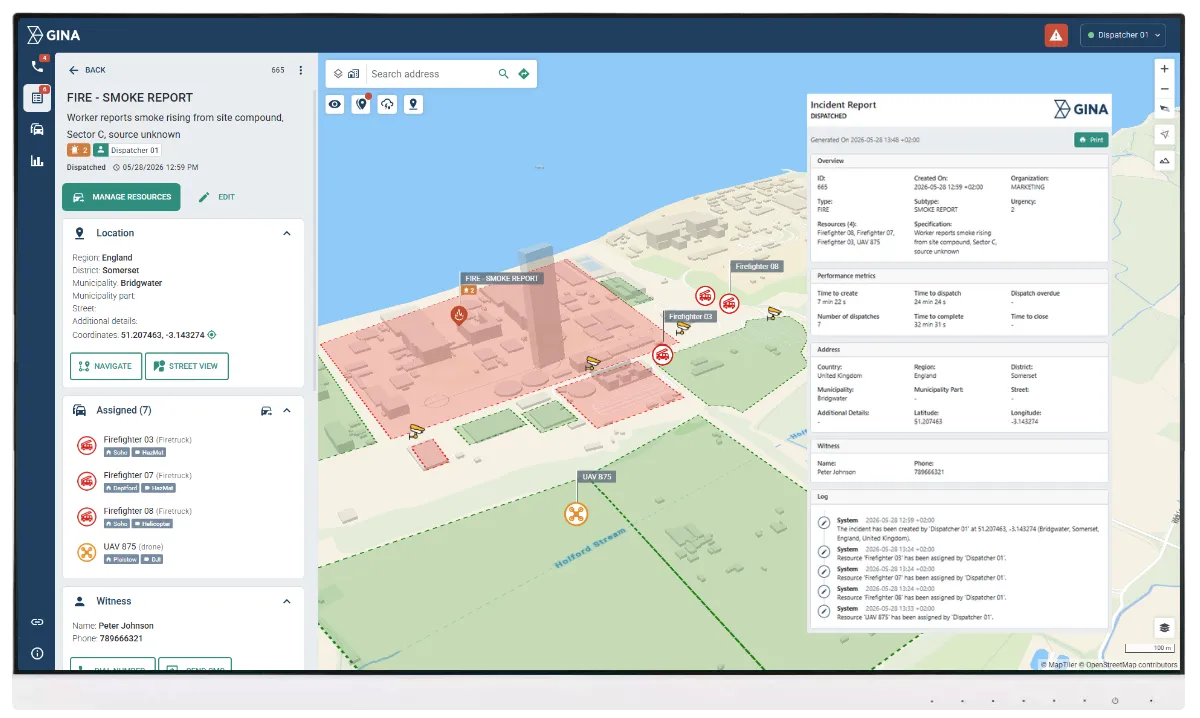Click the Helicopter tag under Firefighter 08
The height and width of the screenshot is (718, 1200).
(153, 524)
